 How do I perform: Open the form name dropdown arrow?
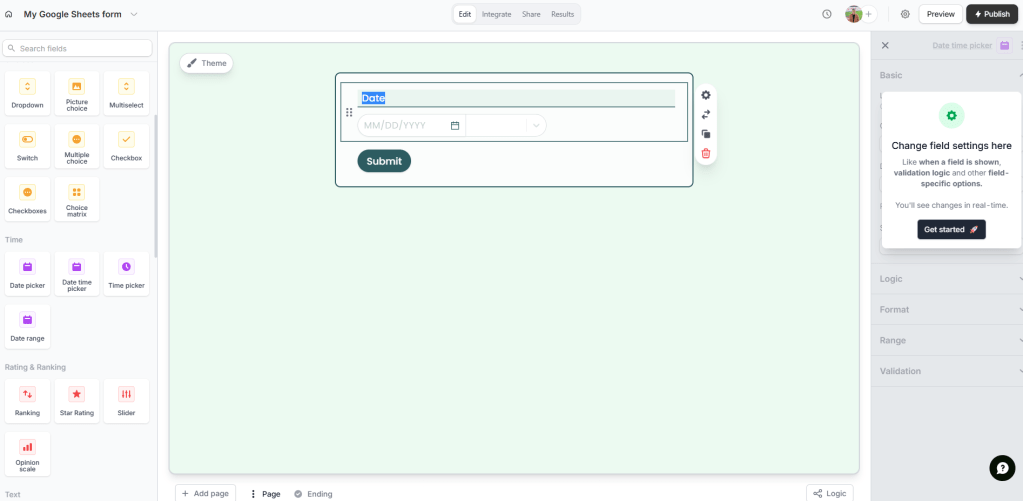click(x=134, y=14)
